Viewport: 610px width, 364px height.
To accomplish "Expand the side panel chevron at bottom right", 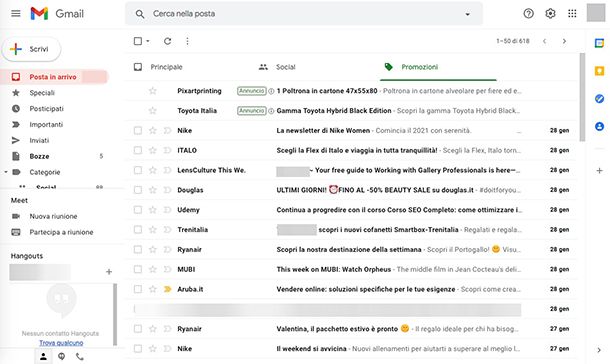I will coord(599,350).
